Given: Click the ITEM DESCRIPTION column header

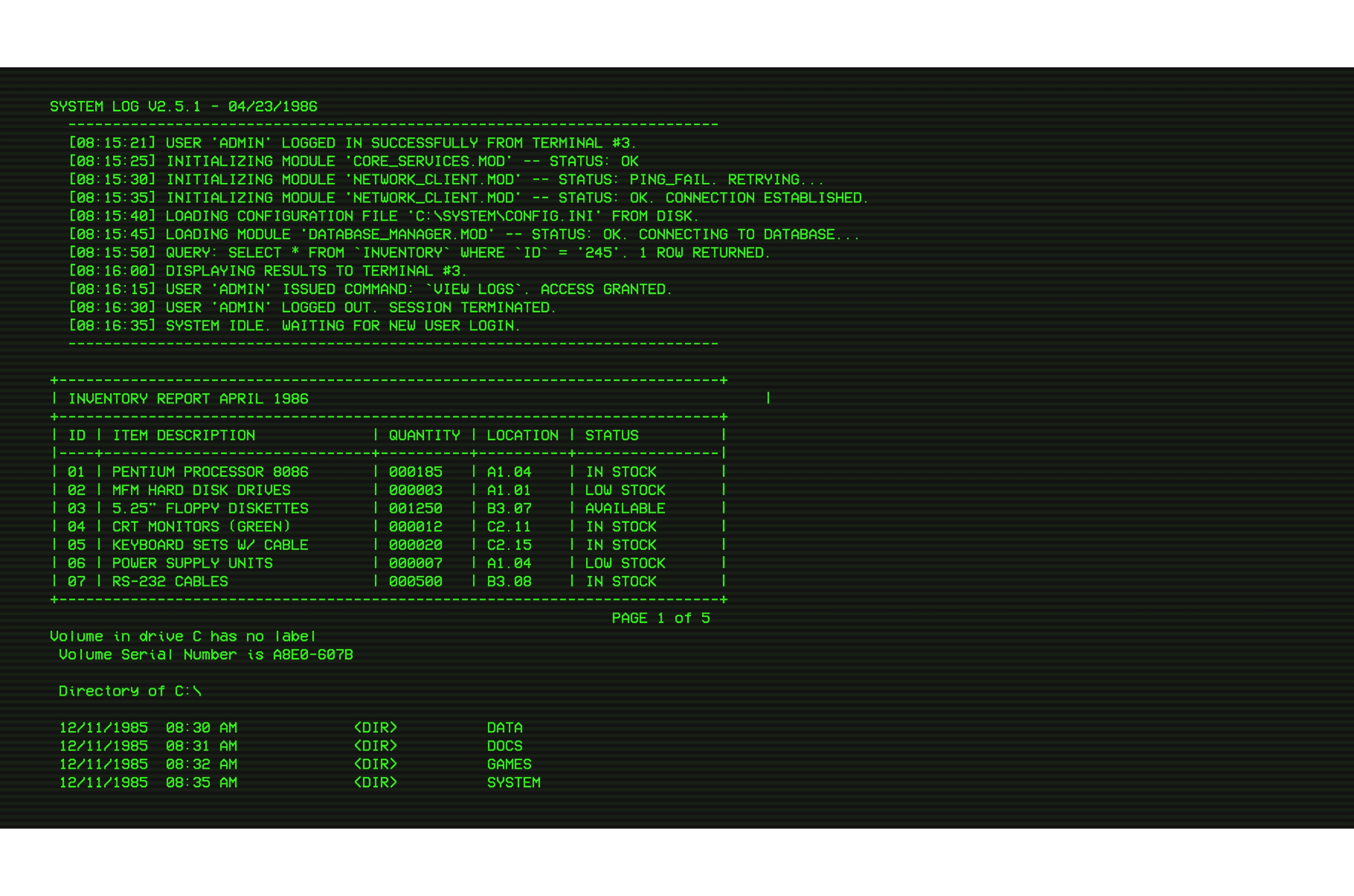Looking at the screenshot, I should [x=183, y=435].
